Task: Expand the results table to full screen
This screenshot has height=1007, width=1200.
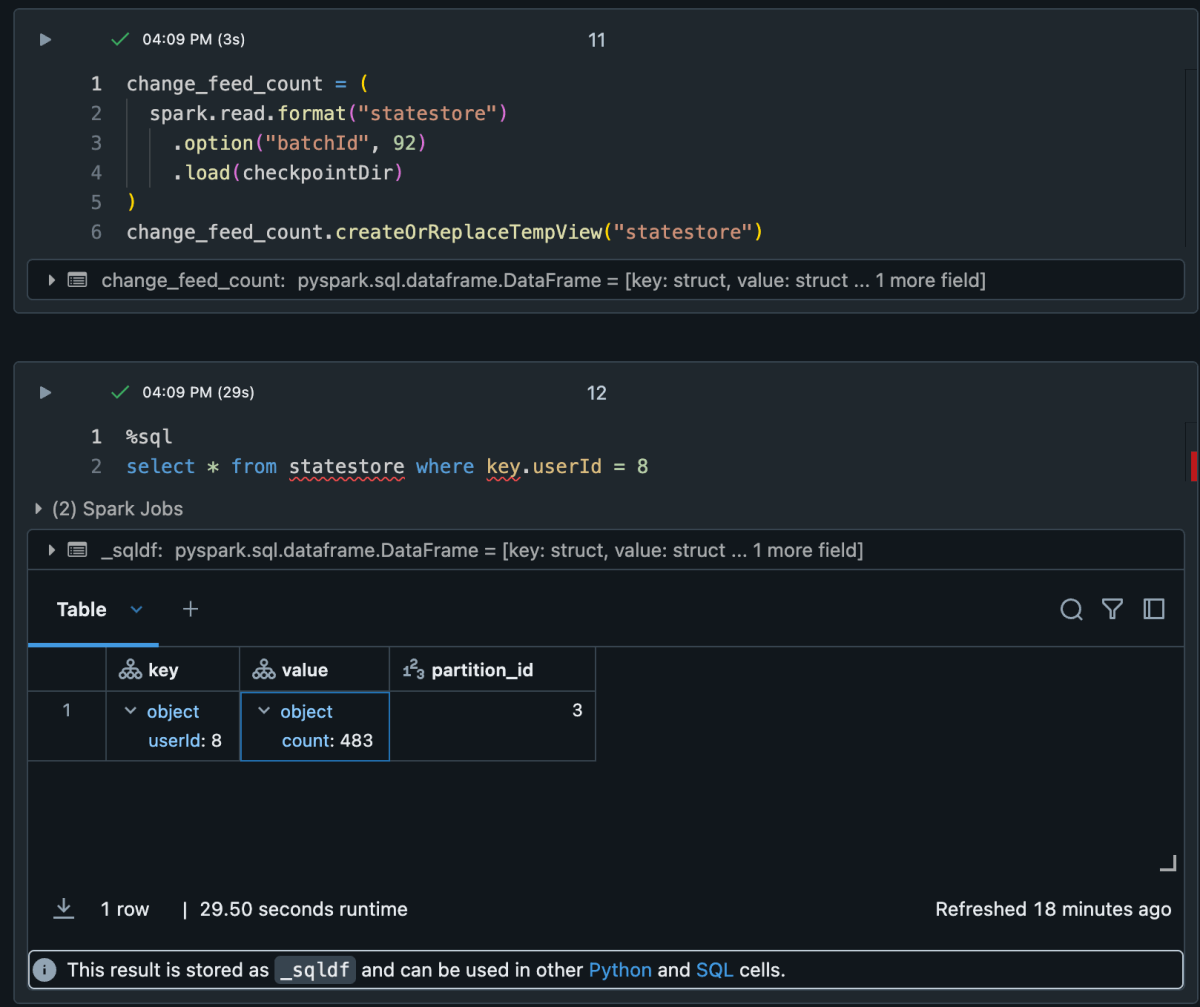Action: 1154,609
